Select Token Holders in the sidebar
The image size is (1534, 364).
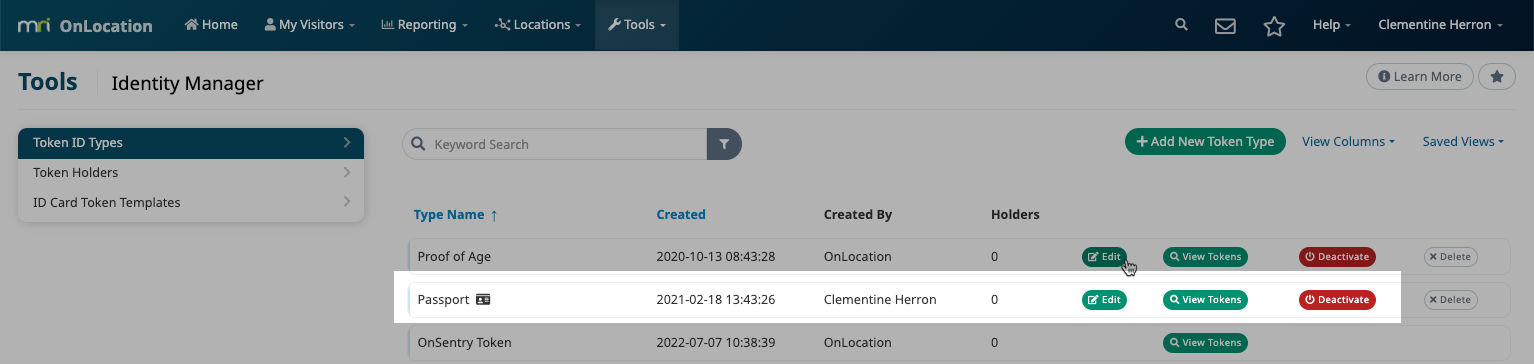[x=191, y=172]
